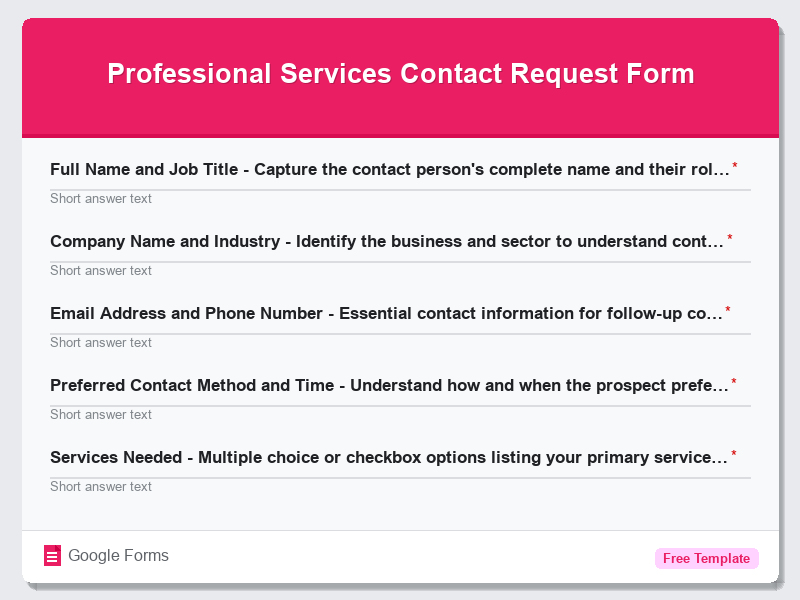Select the required asterisk on Full Name question
Image resolution: width=800 pixels, height=600 pixels.
point(736,165)
